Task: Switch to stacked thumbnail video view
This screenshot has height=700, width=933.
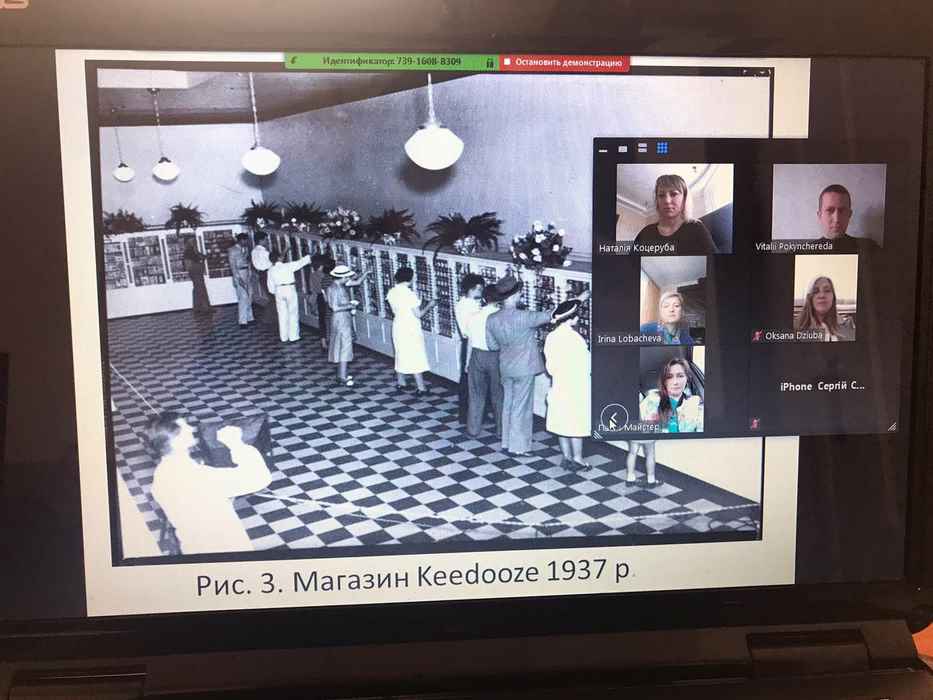Action: (x=642, y=149)
